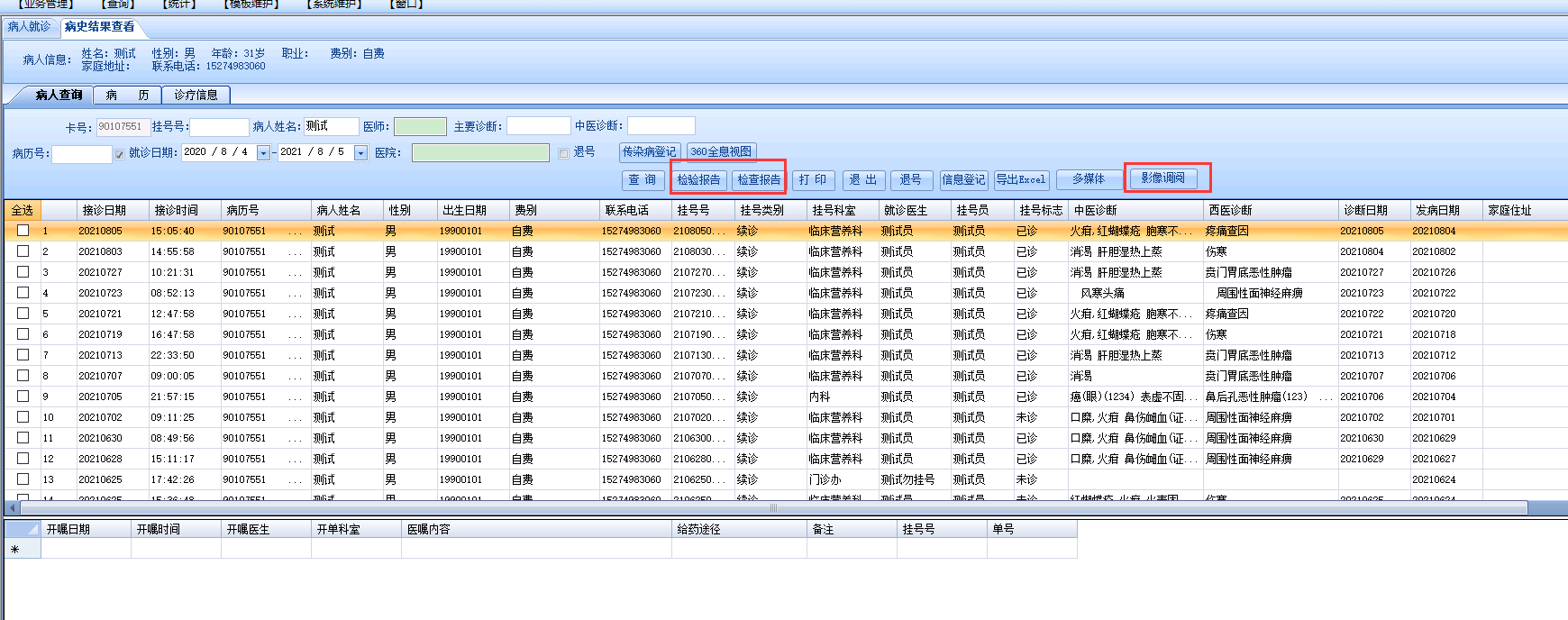The height and width of the screenshot is (620, 1568).
Task: Expand the start date 2020/8/4 dropdown
Action: (x=263, y=153)
